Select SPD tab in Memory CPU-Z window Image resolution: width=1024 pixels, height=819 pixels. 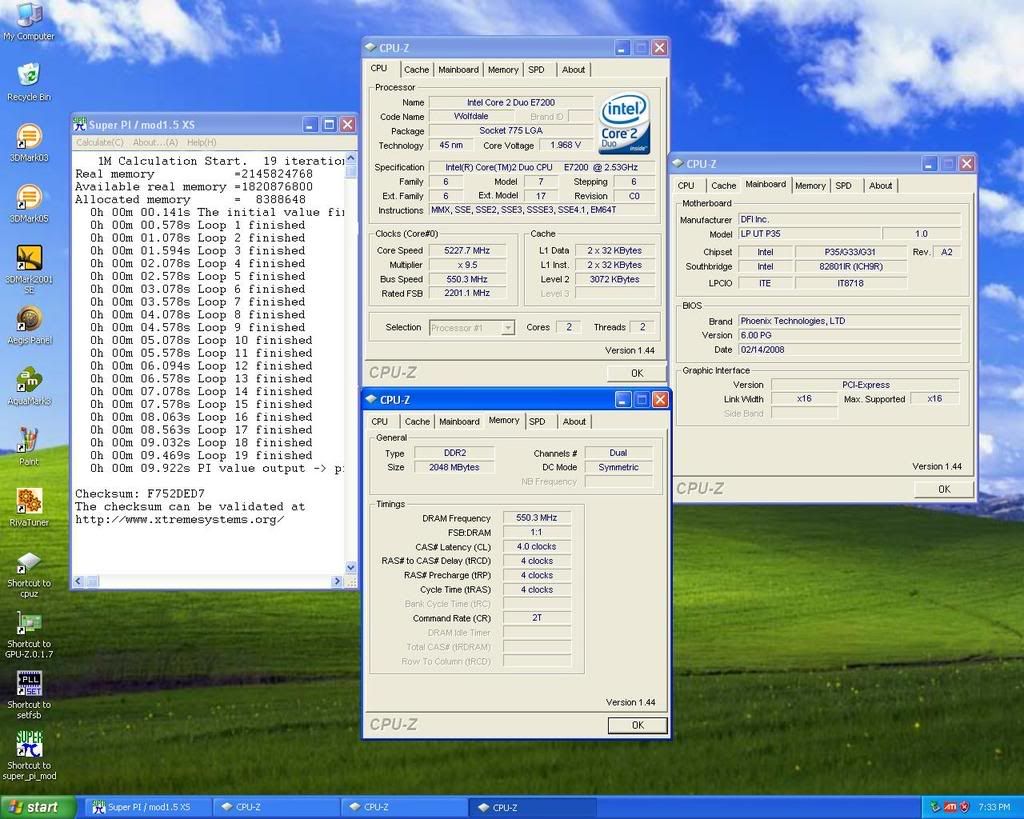click(537, 422)
